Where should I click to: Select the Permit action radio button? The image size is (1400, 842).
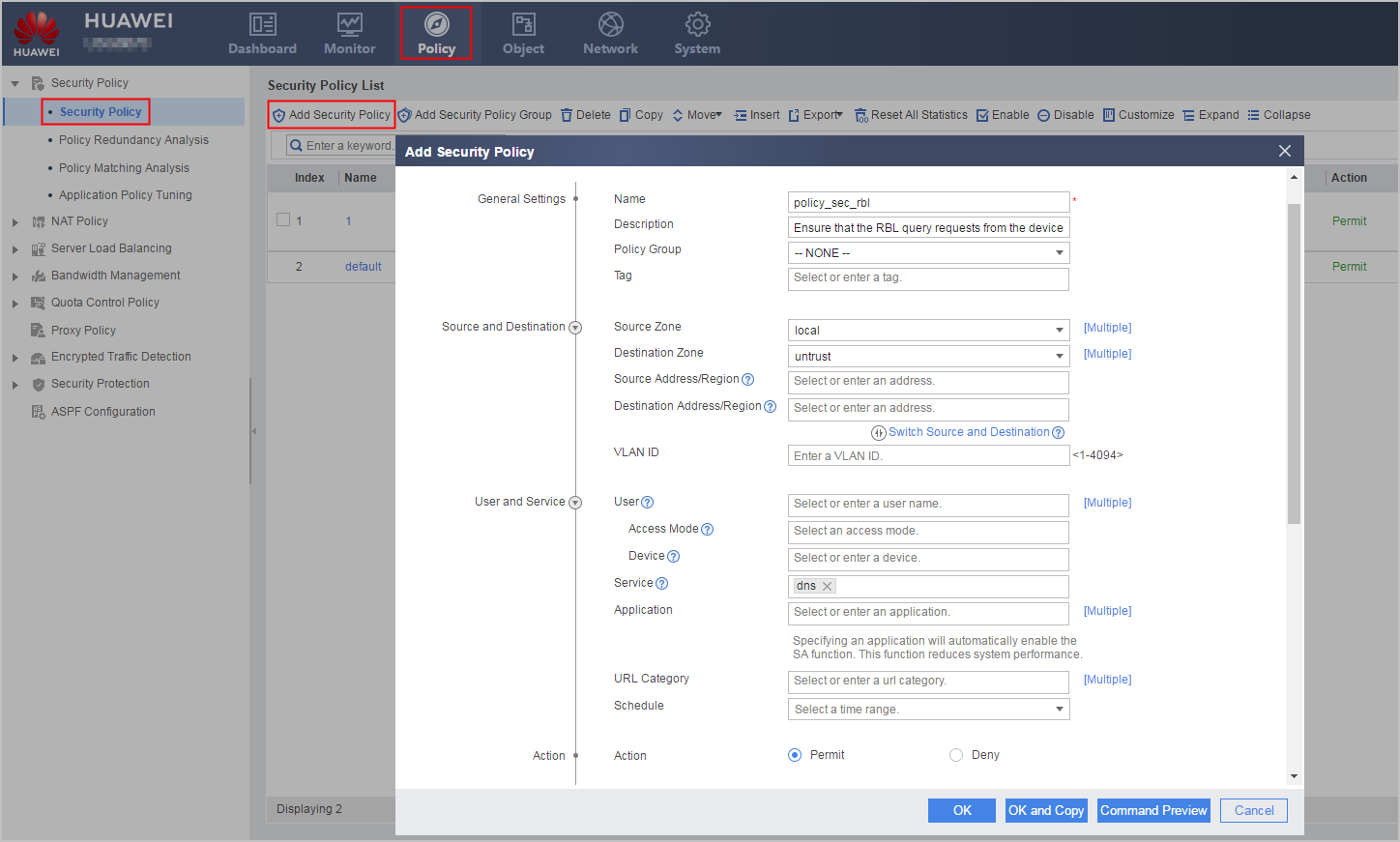click(x=795, y=755)
